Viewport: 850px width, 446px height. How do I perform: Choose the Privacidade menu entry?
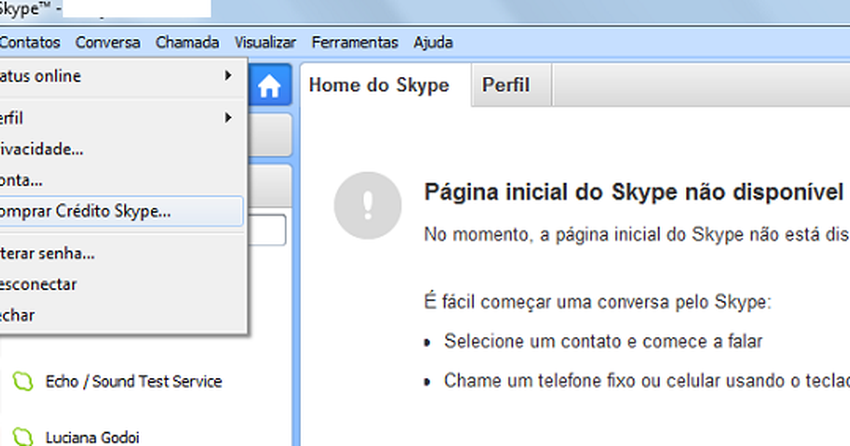point(121,149)
